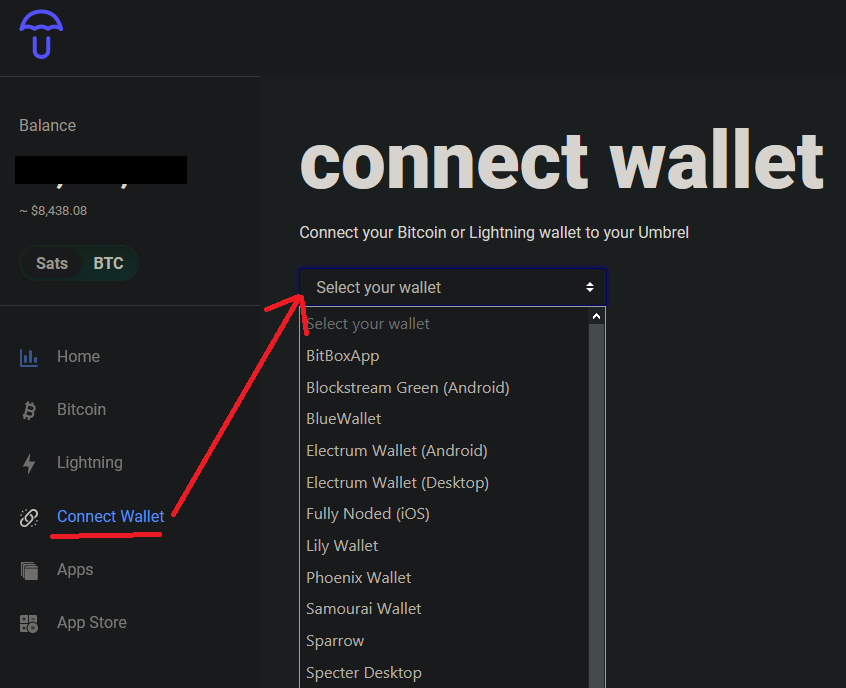Click the Lightning bolt icon
This screenshot has height=688, width=846.
point(29,463)
